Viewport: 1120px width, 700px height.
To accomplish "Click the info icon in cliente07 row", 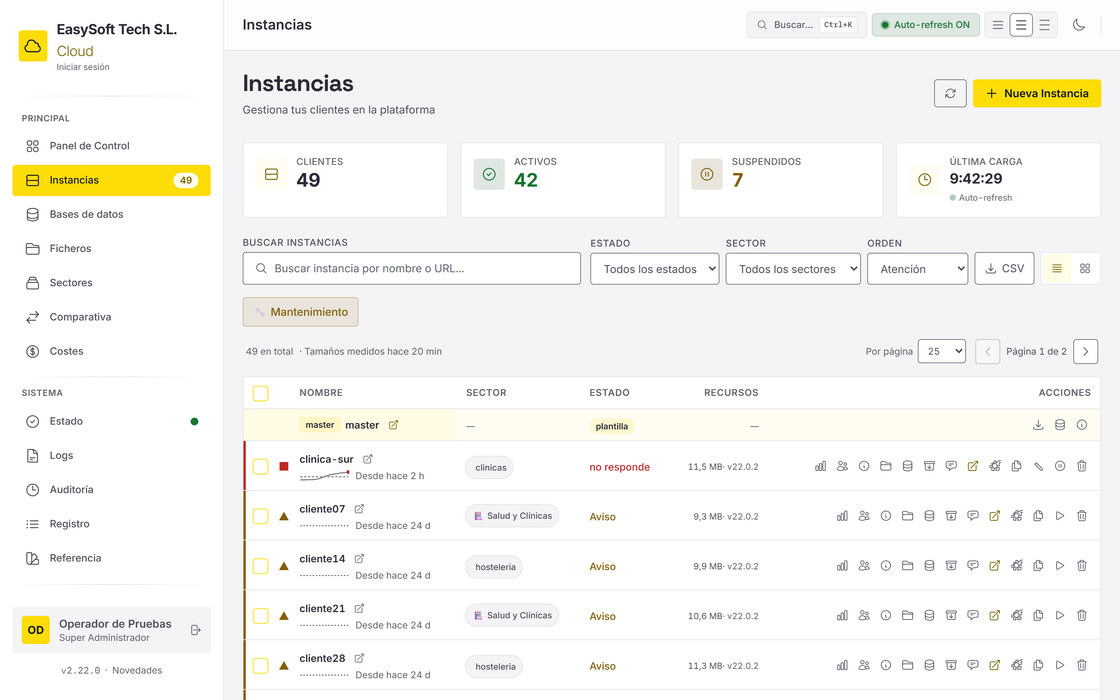I will (x=886, y=516).
